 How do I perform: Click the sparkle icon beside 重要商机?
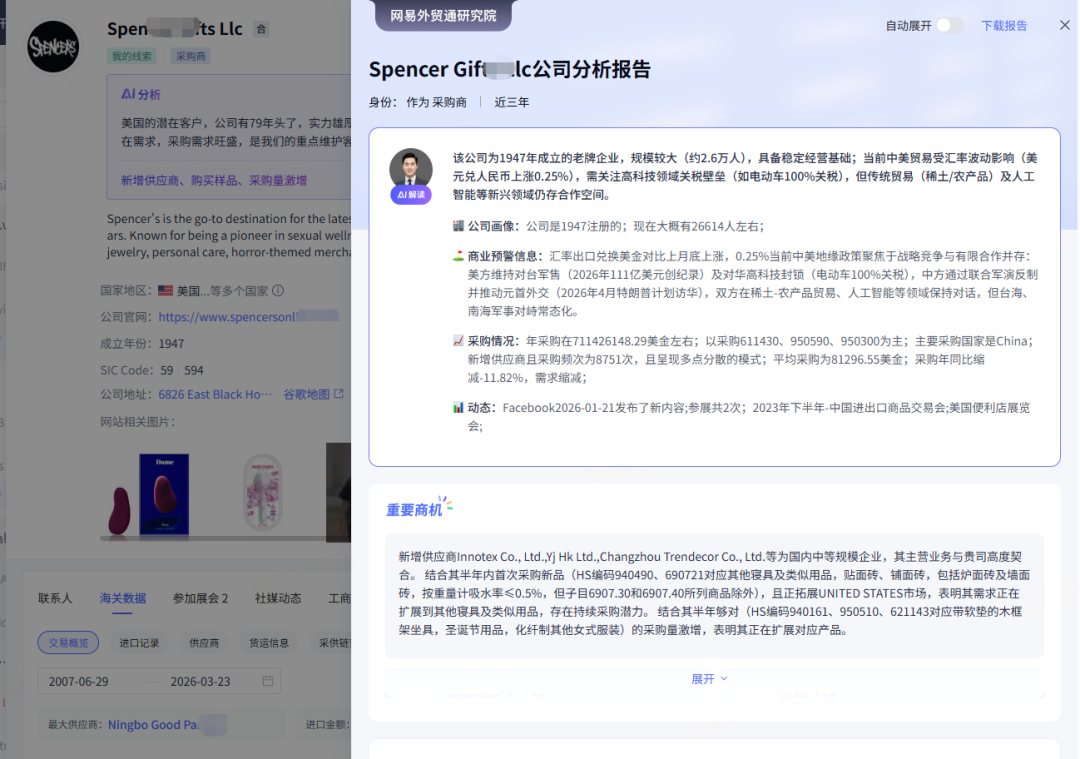(x=446, y=506)
